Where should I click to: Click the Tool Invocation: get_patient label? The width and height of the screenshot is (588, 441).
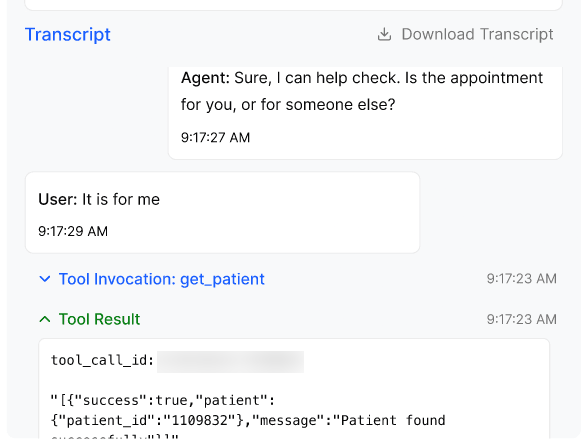click(x=162, y=279)
